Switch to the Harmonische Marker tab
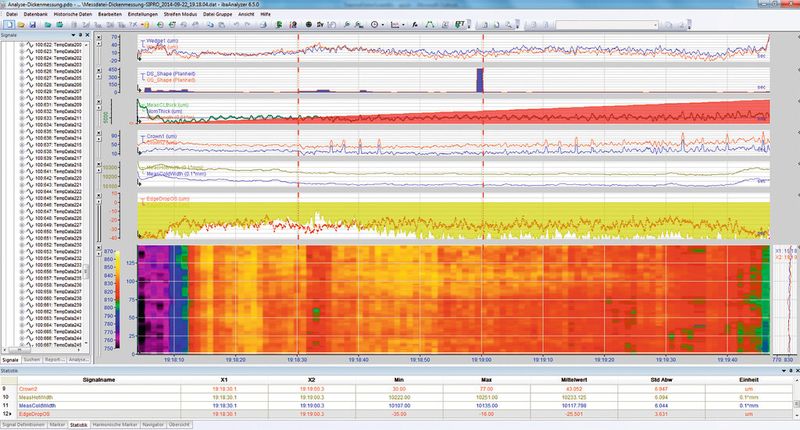 [115, 424]
